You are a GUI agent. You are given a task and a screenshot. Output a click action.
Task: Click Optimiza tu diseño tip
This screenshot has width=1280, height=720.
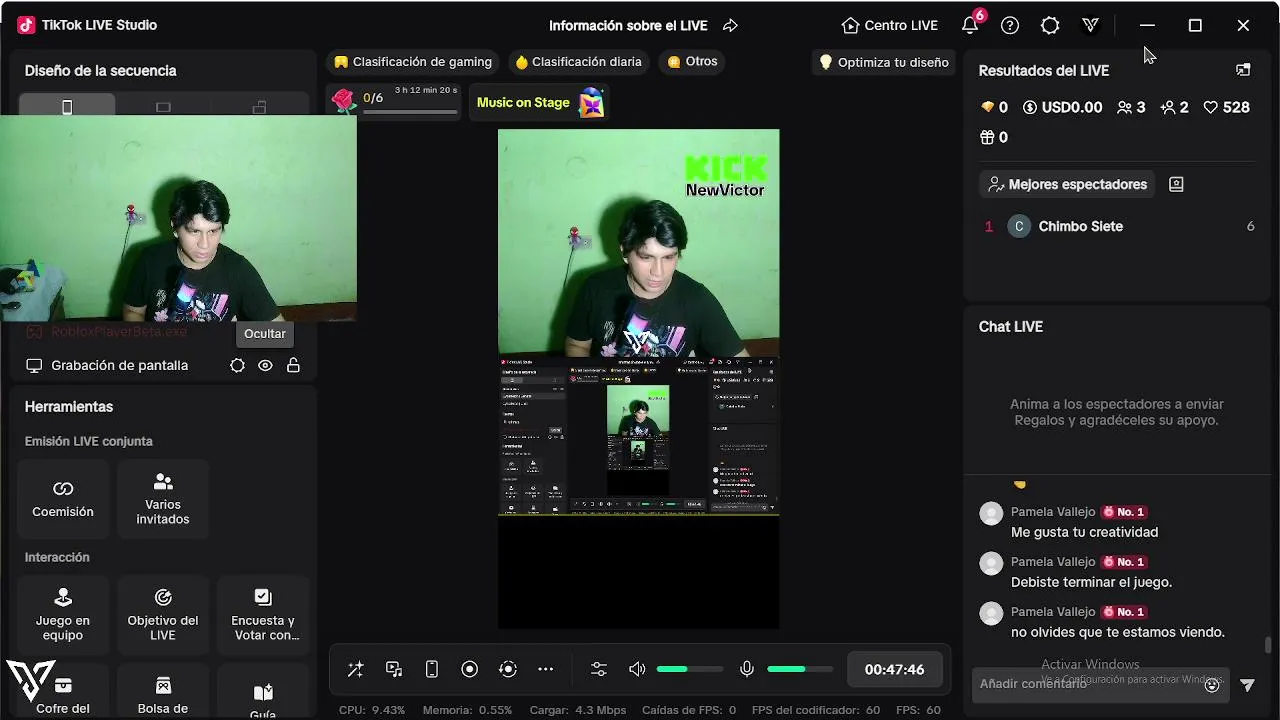coord(883,62)
